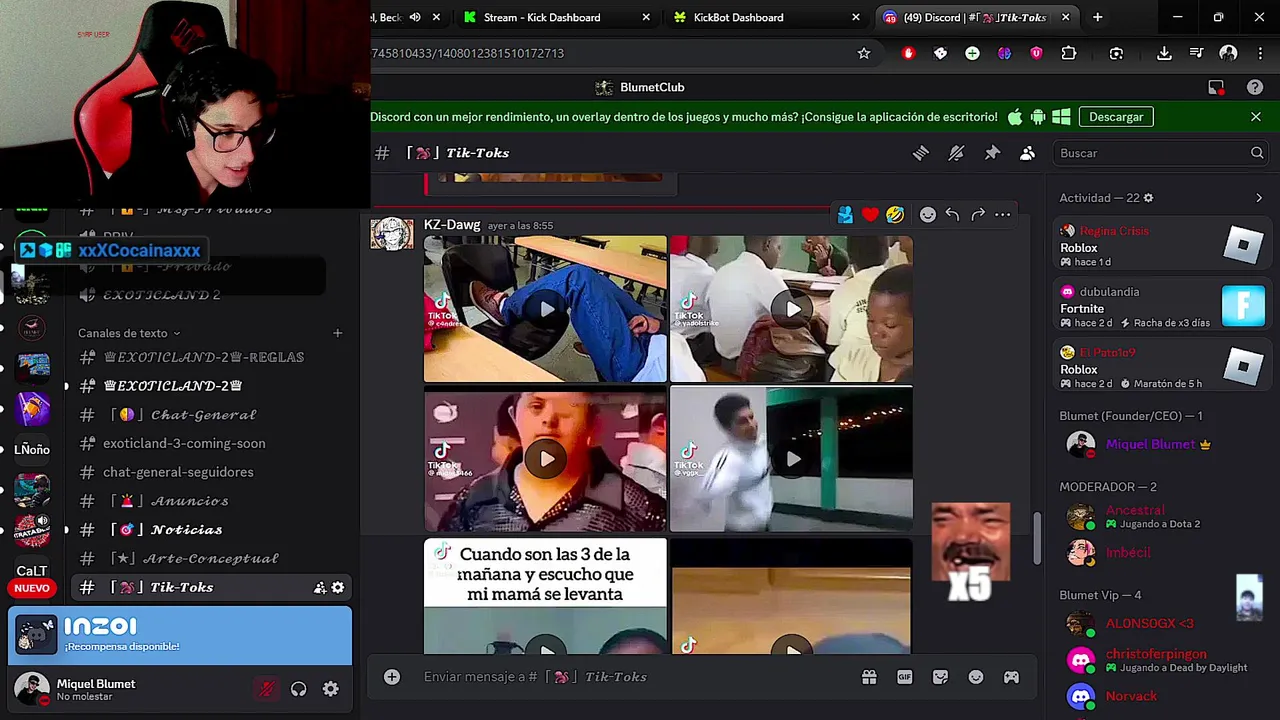The height and width of the screenshot is (720, 1280).
Task: Open the KZ-Dawg avatar
Action: click(391, 234)
